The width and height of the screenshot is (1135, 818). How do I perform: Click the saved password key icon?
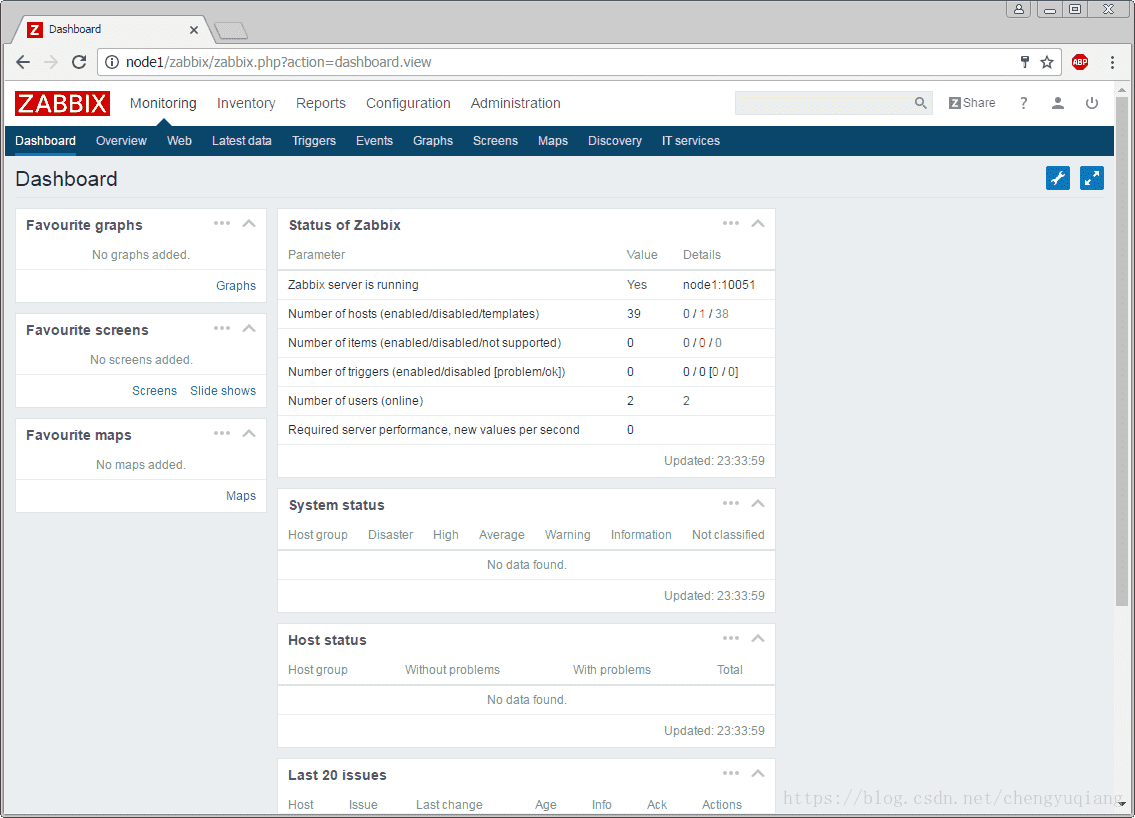click(1025, 62)
